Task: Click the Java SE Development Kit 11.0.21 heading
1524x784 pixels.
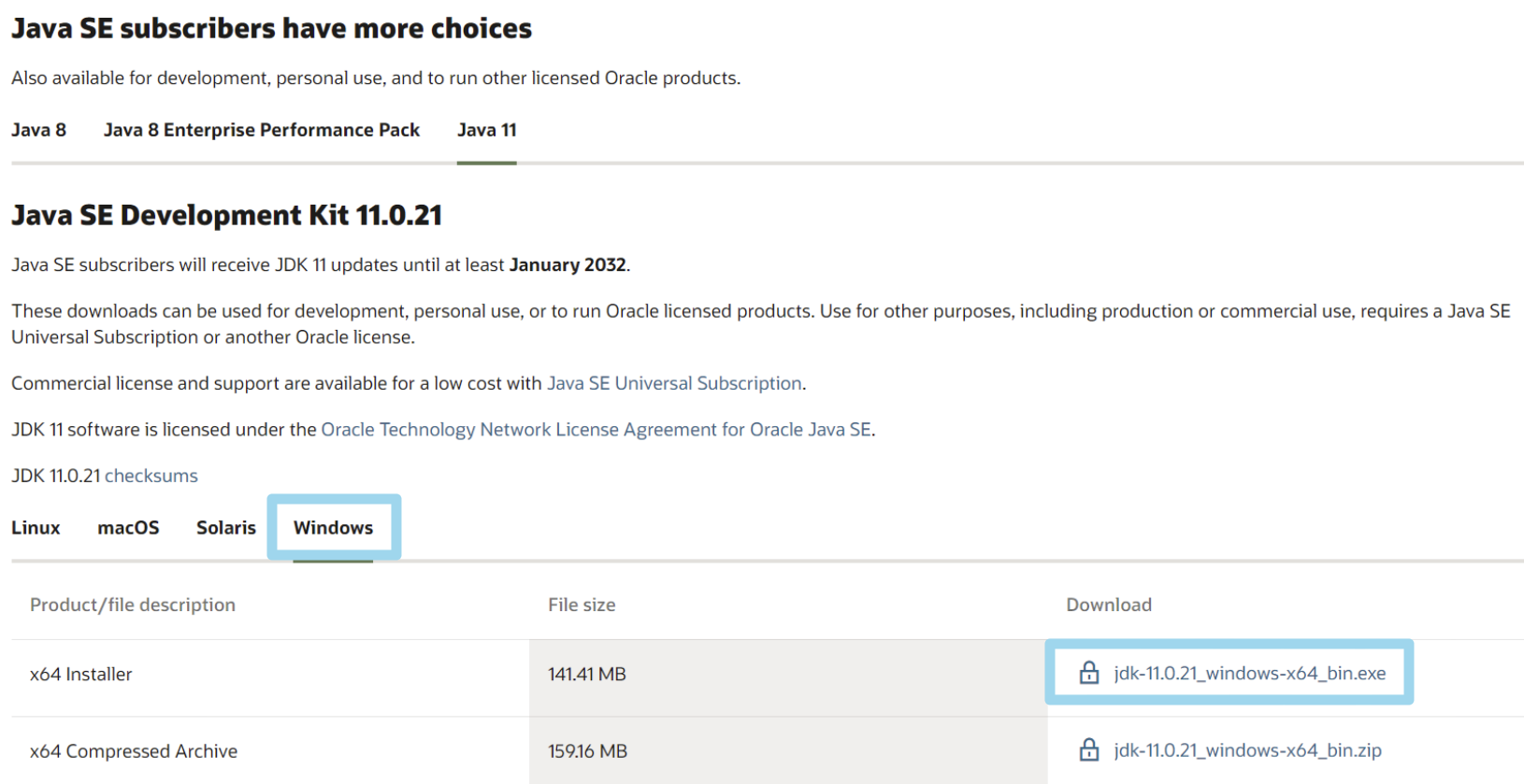Action: (226, 216)
